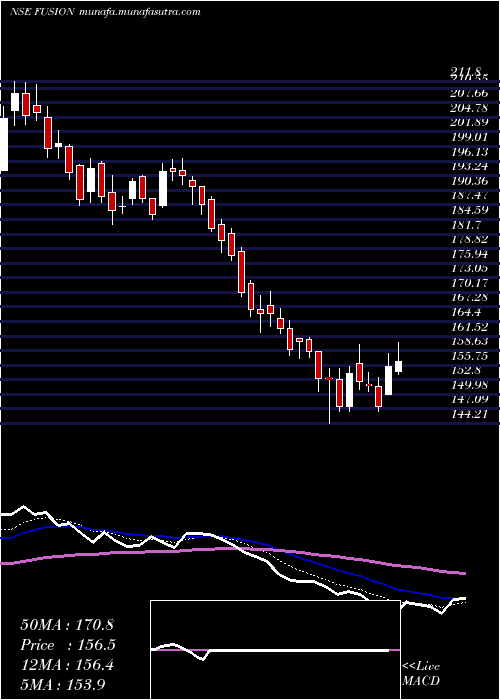
Task: Select the 181.7 price label
Action: (467, 225)
